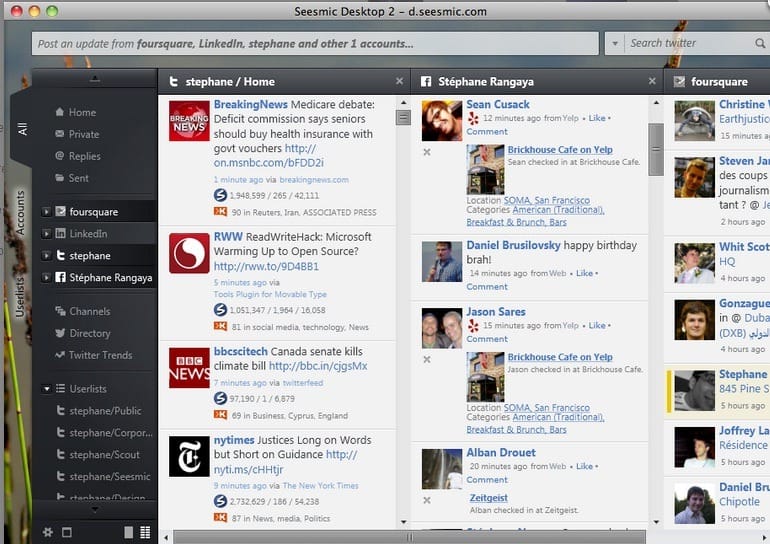Viewport: 770px width, 544px height.
Task: Click the Facebook icon in column header
Action: click(x=426, y=82)
